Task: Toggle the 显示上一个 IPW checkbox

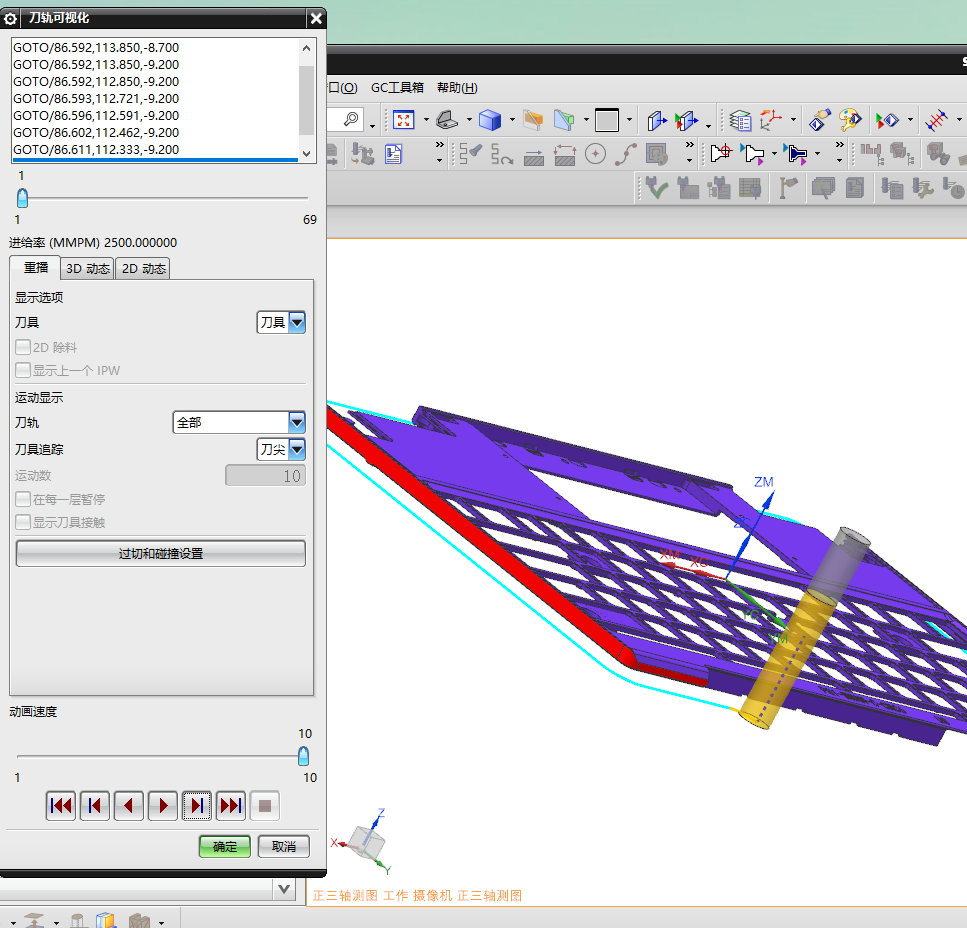Action: point(23,370)
